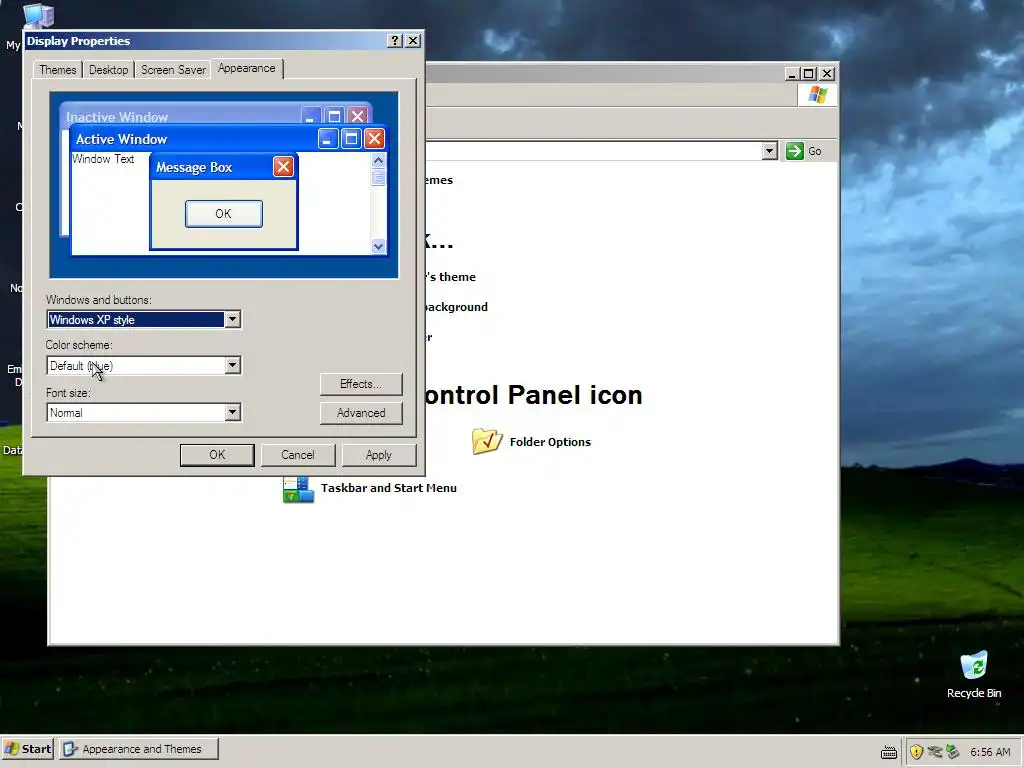
Task: Click the red close icon on preview Message Box
Action: pos(283,167)
